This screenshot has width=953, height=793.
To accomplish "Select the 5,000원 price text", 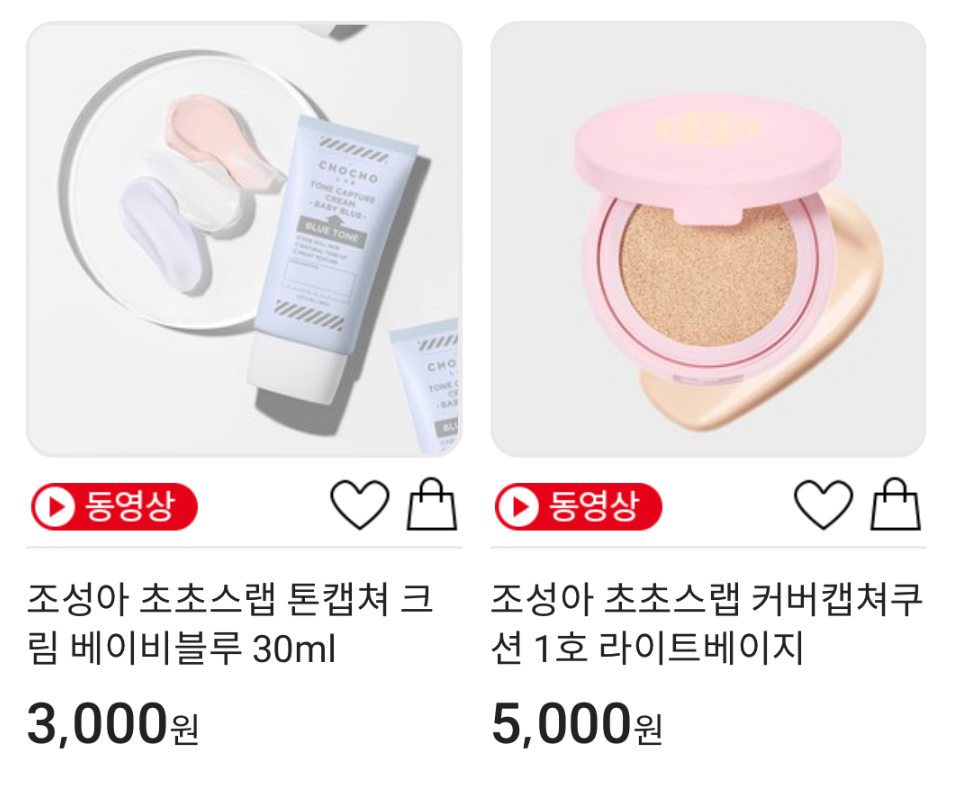I will pos(577,724).
